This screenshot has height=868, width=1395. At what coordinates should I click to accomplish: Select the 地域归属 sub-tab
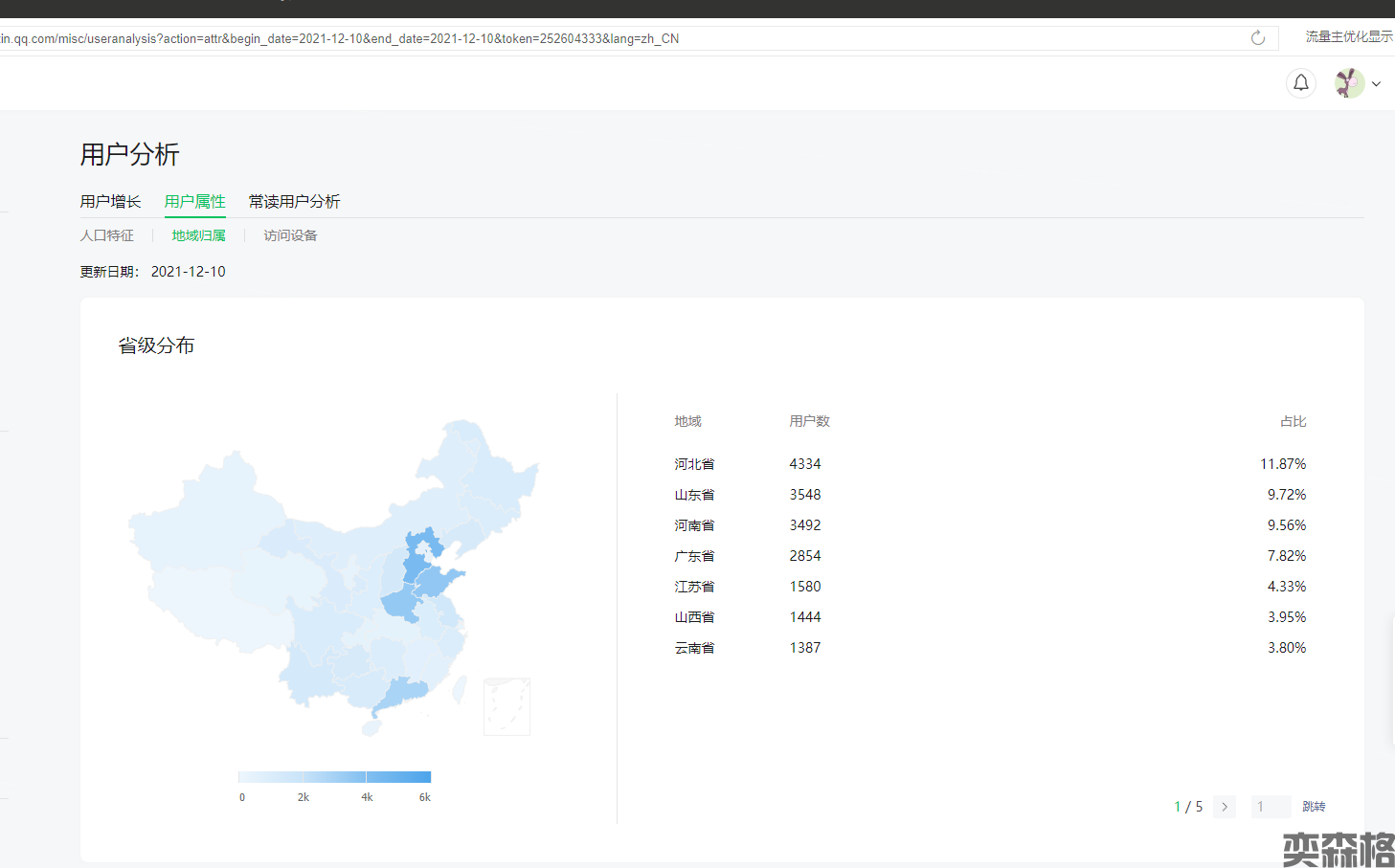198,235
